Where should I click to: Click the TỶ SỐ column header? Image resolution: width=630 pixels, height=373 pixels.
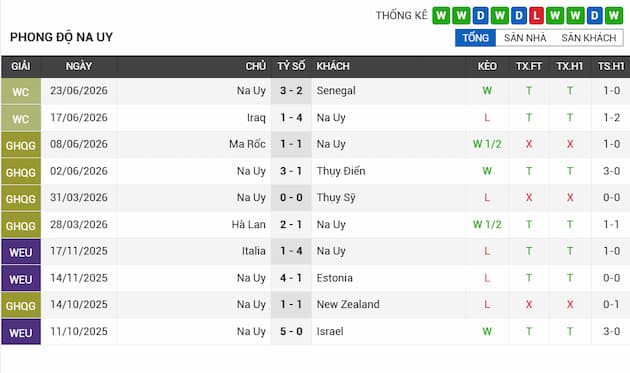(291, 66)
